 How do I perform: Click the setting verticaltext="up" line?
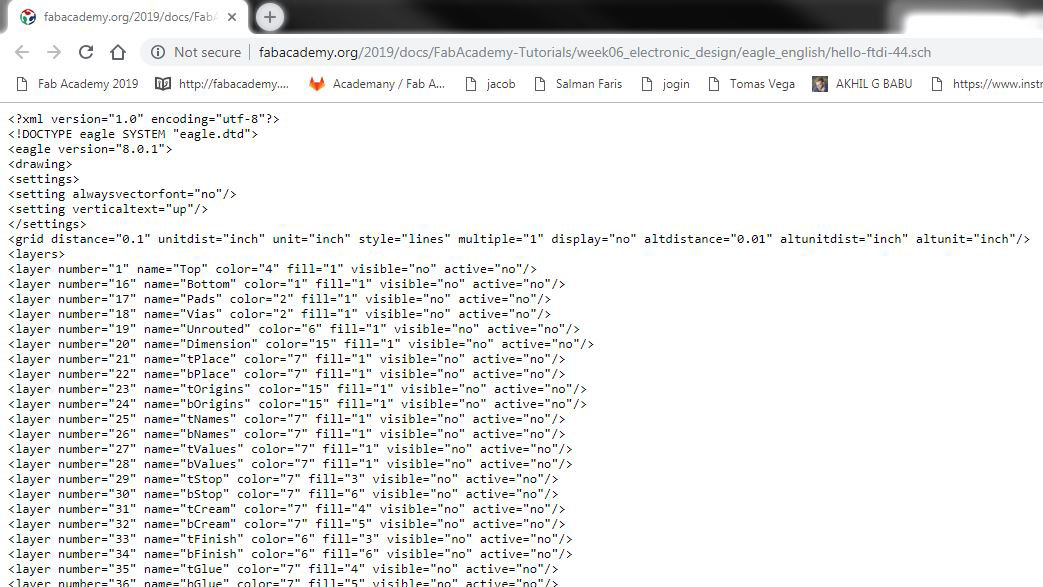point(108,209)
